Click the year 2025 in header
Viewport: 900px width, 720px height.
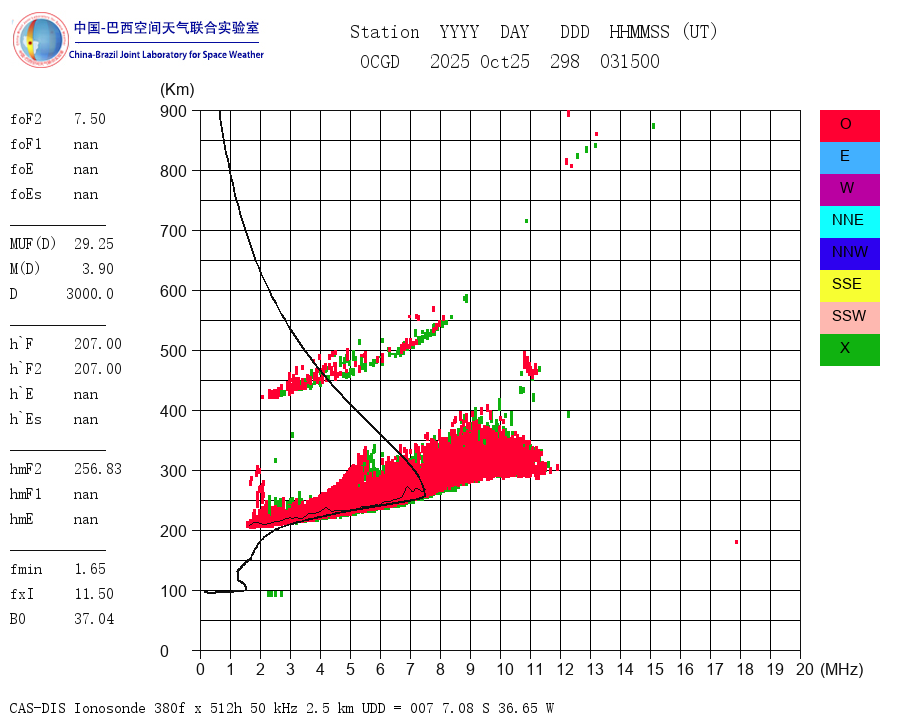click(x=450, y=61)
